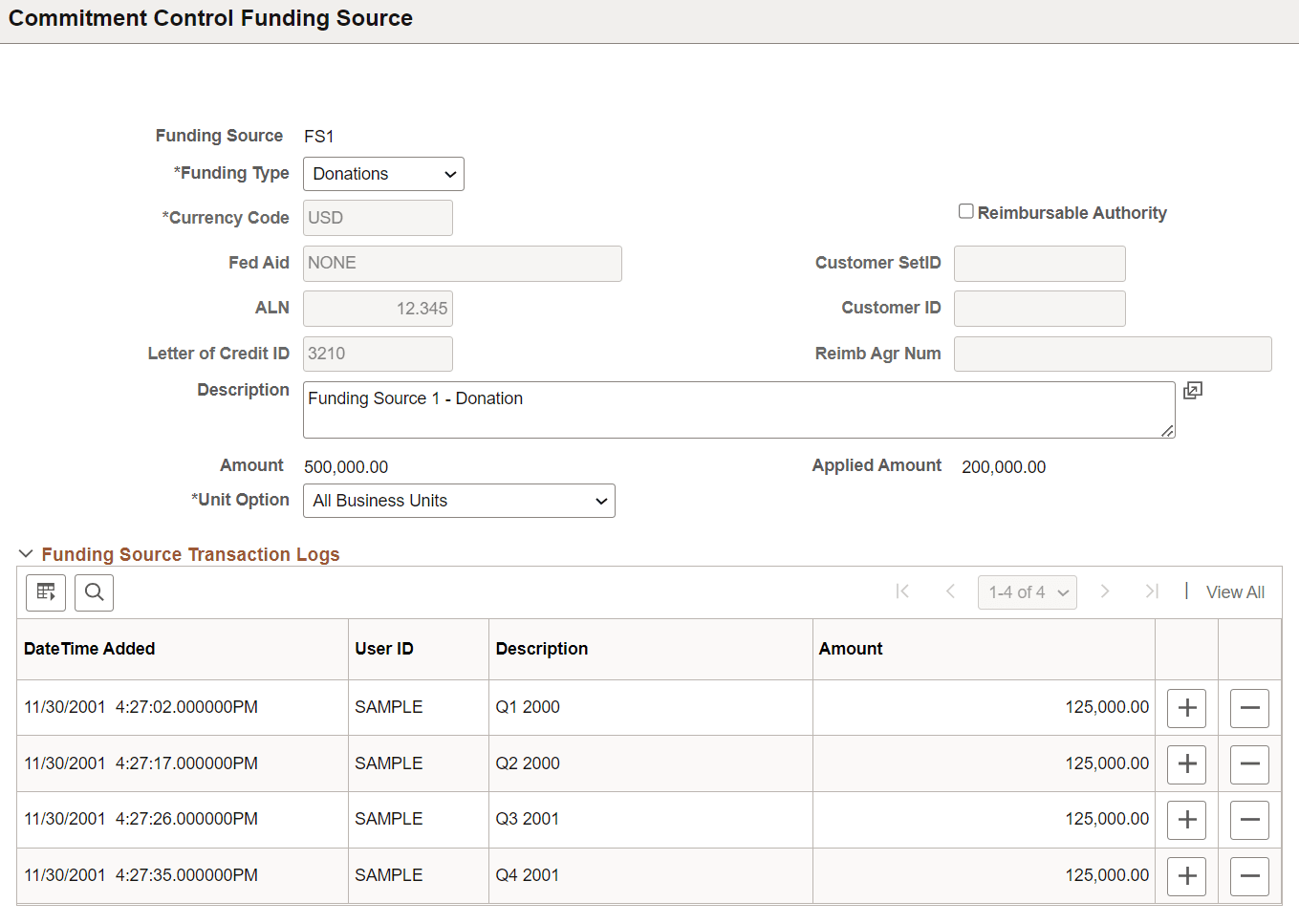Click View All in the transaction logs grid
The image size is (1299, 924).
point(1235,592)
